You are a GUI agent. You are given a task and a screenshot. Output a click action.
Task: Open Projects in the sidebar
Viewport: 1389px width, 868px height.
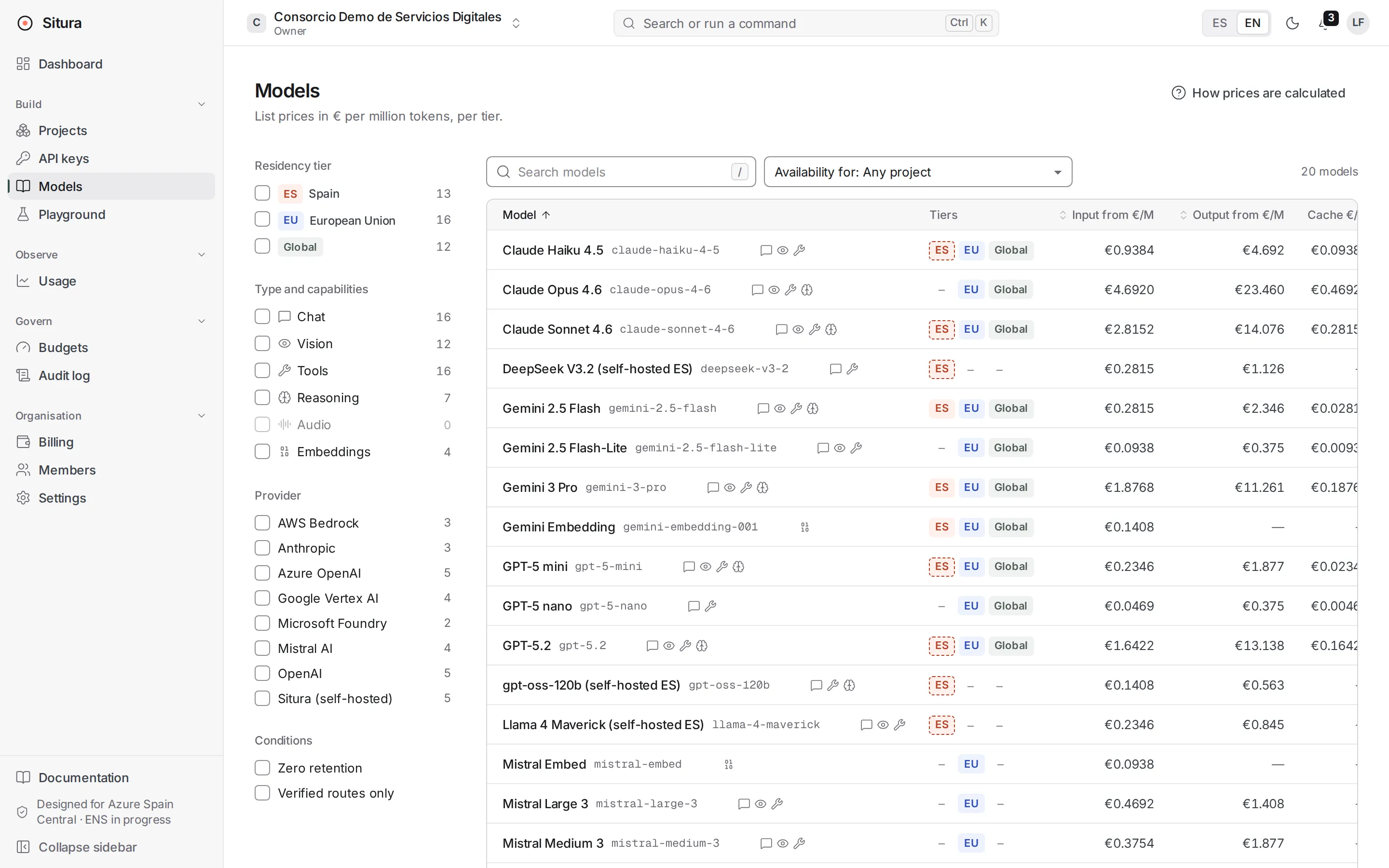[x=111, y=130]
